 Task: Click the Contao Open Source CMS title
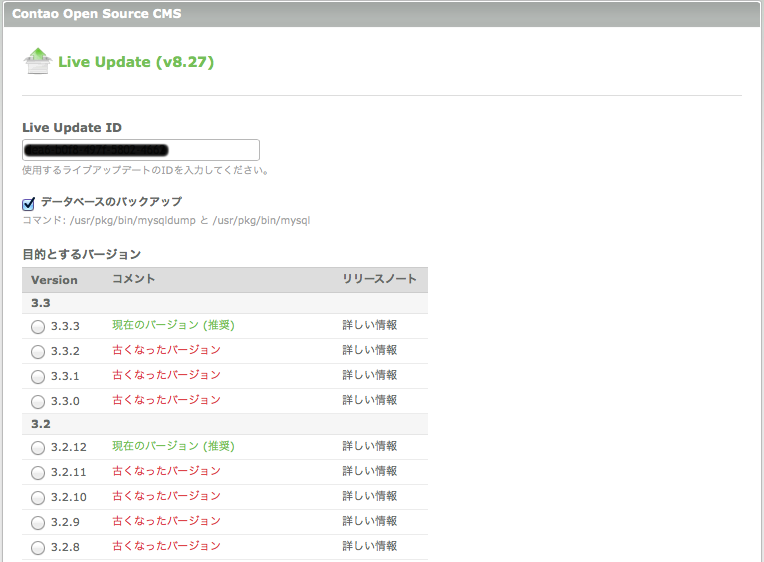pos(96,14)
